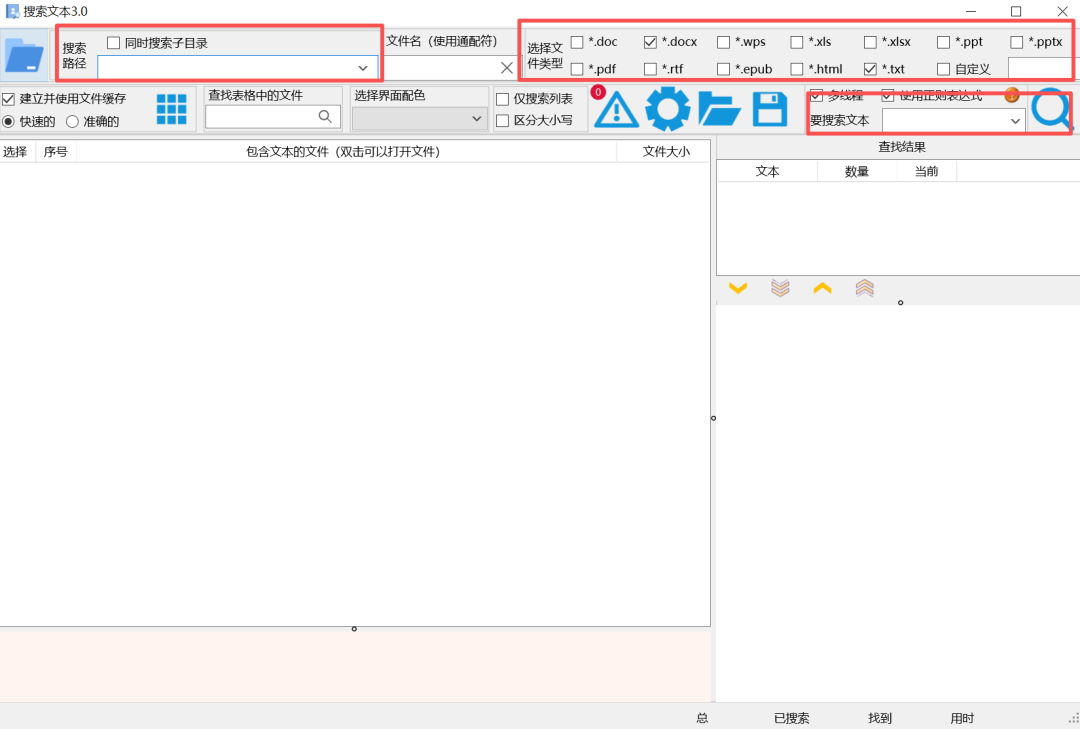
Task: Uncheck the *.docx file type
Action: [650, 42]
